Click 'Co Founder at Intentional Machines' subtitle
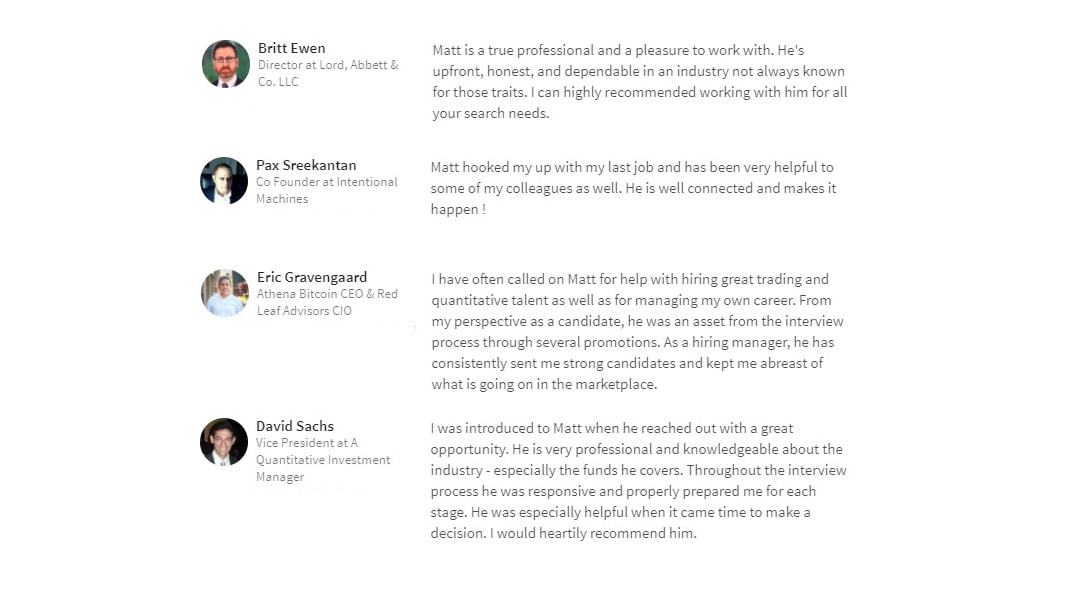 coord(327,190)
